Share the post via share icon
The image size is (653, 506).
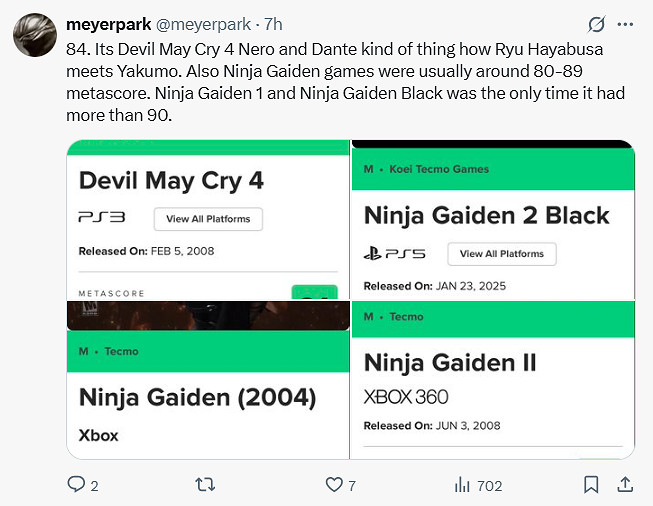[x=625, y=485]
